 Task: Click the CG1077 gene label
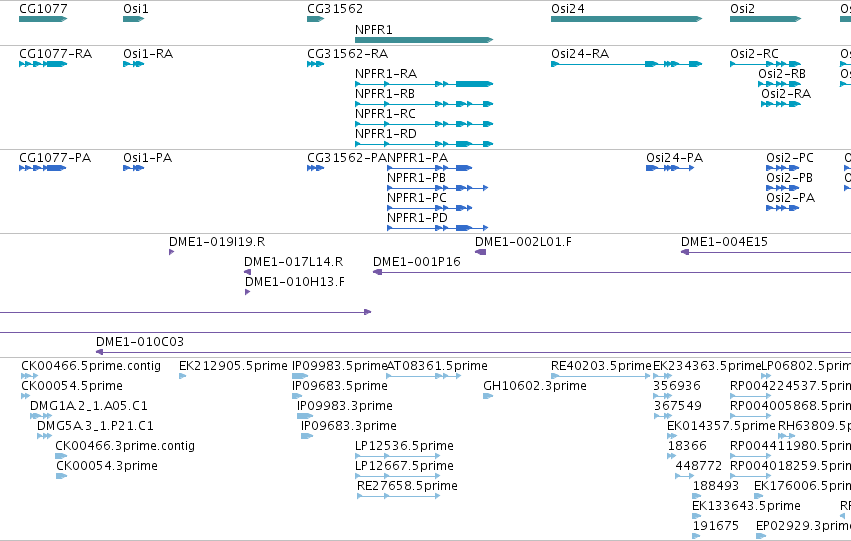(x=43, y=9)
